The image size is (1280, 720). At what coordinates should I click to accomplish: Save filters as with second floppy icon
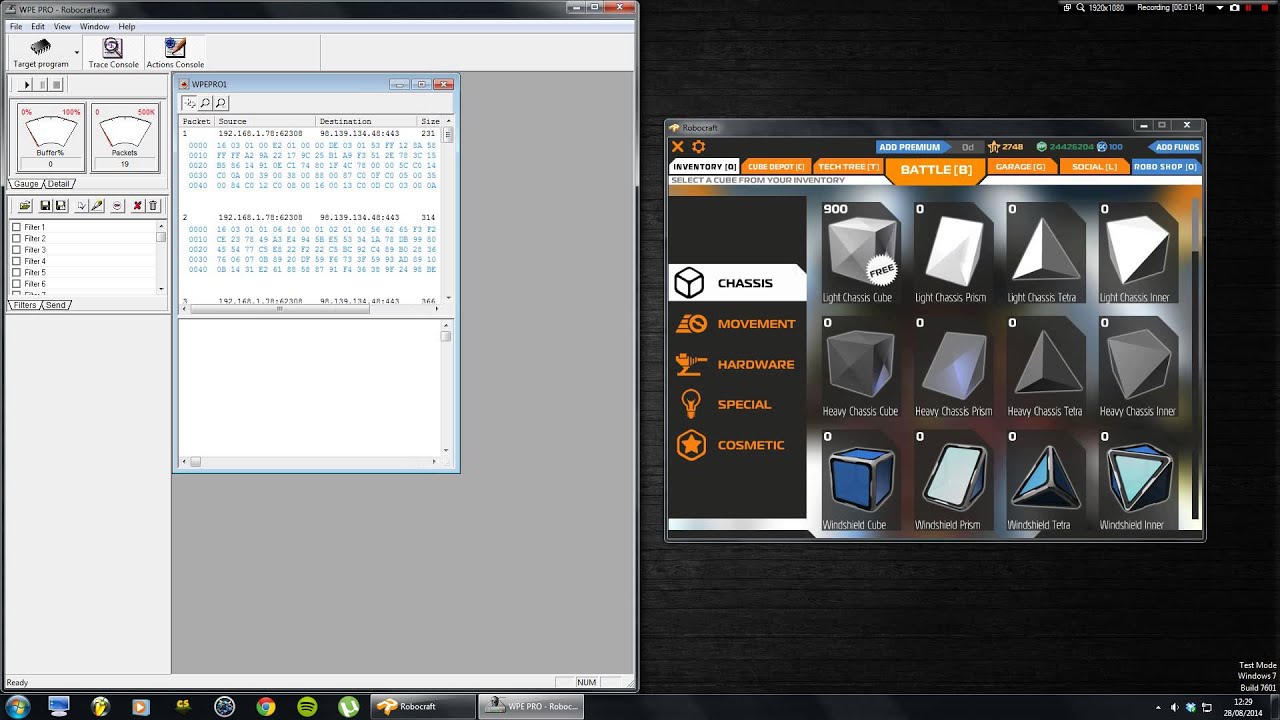pyautogui.click(x=60, y=205)
